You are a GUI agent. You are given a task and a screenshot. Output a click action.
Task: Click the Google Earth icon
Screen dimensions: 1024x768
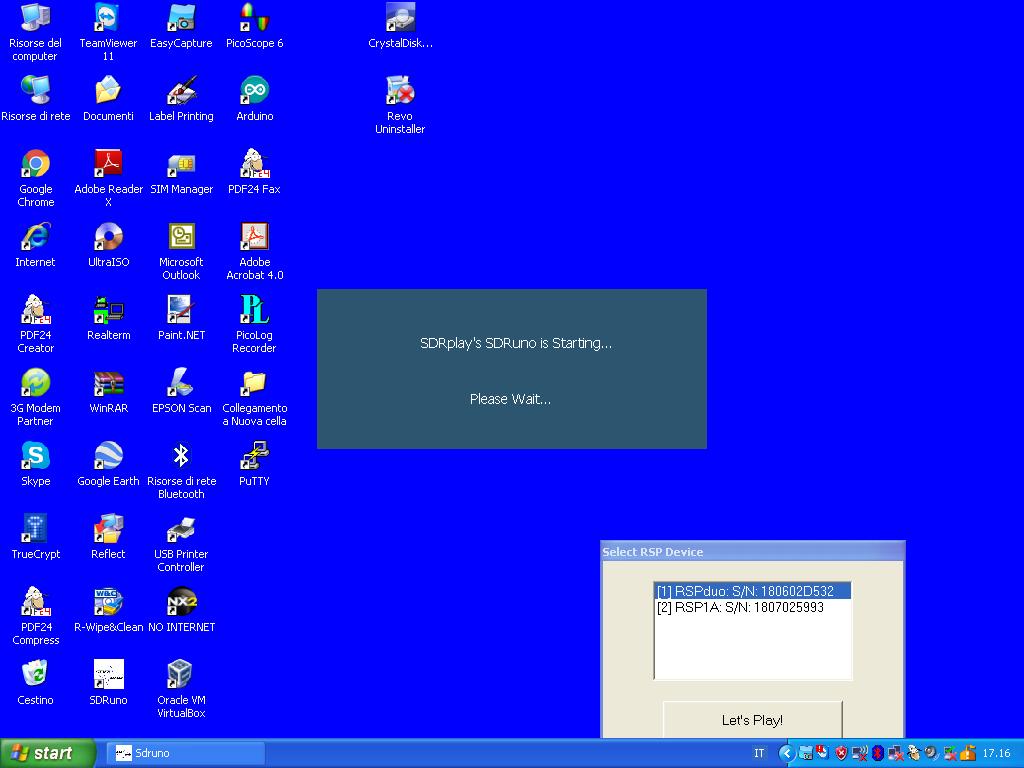tap(108, 456)
